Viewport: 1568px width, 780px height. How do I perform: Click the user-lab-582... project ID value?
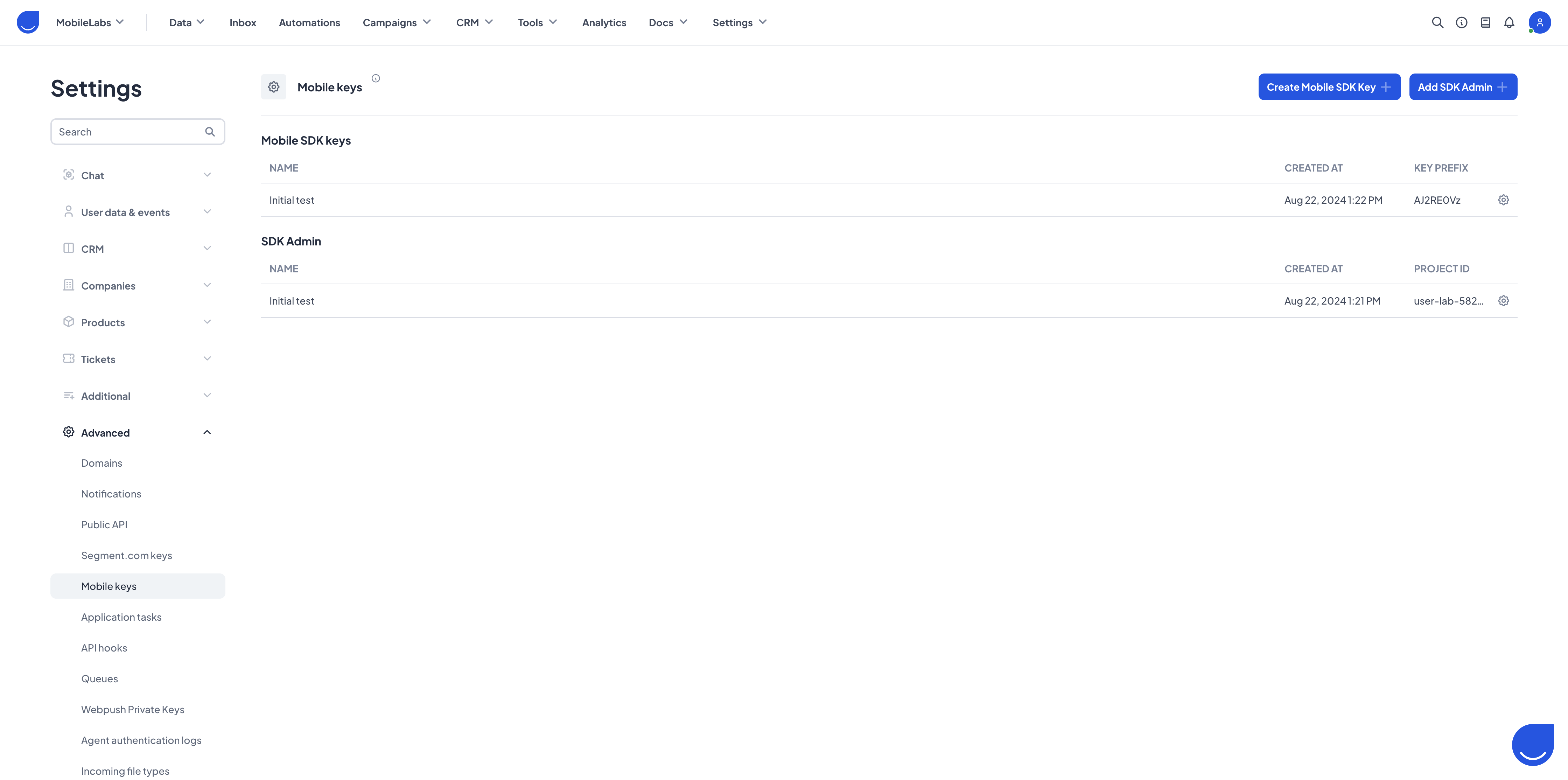1448,301
